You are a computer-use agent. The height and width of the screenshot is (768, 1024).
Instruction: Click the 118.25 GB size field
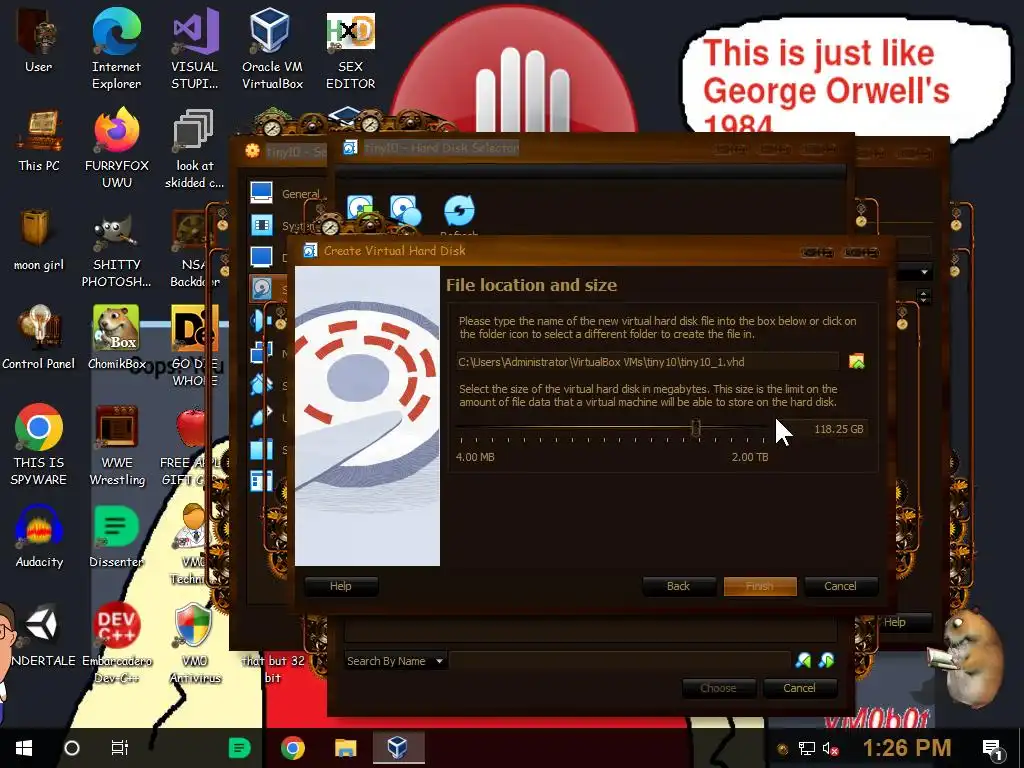(838, 429)
